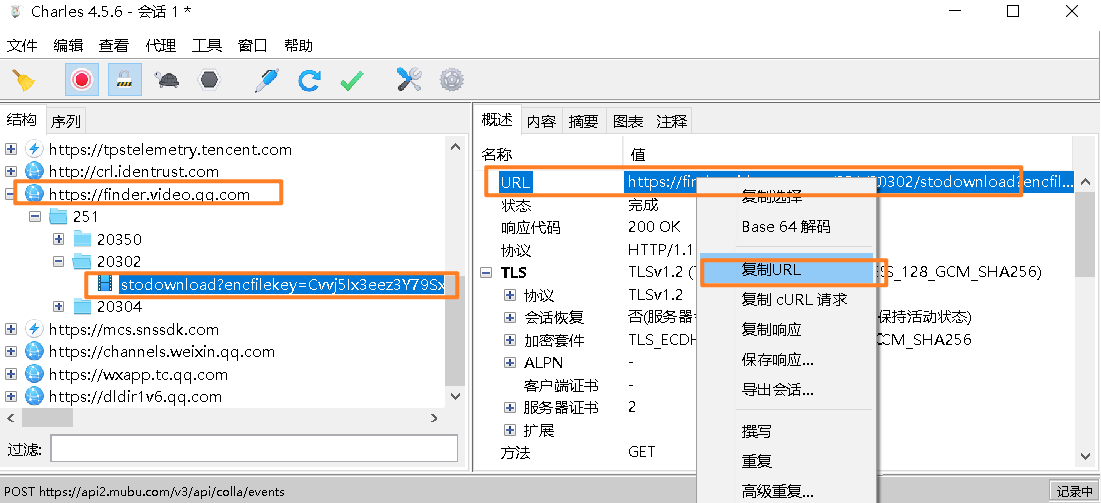The height and width of the screenshot is (503, 1101).
Task: Expand the 会话恢复 row
Action: [510, 318]
